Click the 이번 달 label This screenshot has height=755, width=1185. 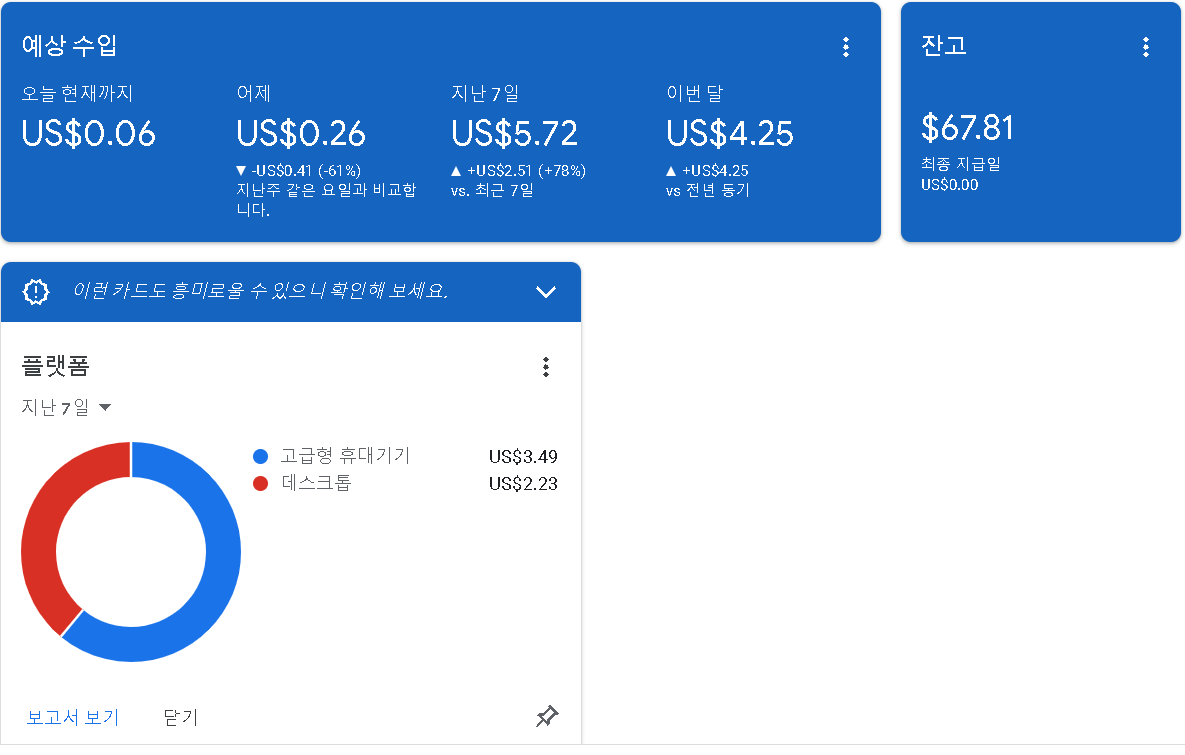[x=695, y=94]
